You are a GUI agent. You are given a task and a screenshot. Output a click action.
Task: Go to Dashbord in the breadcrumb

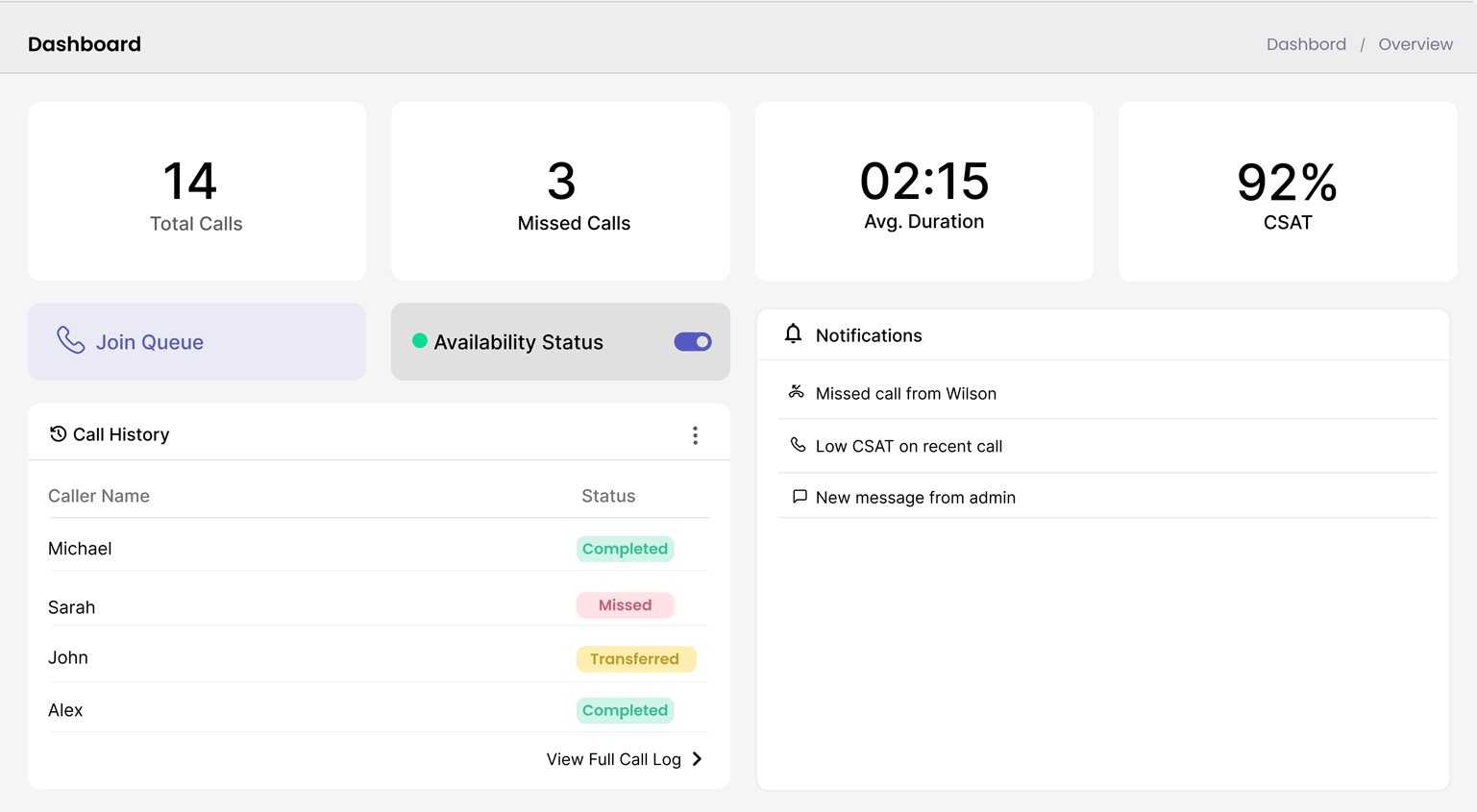[1305, 44]
